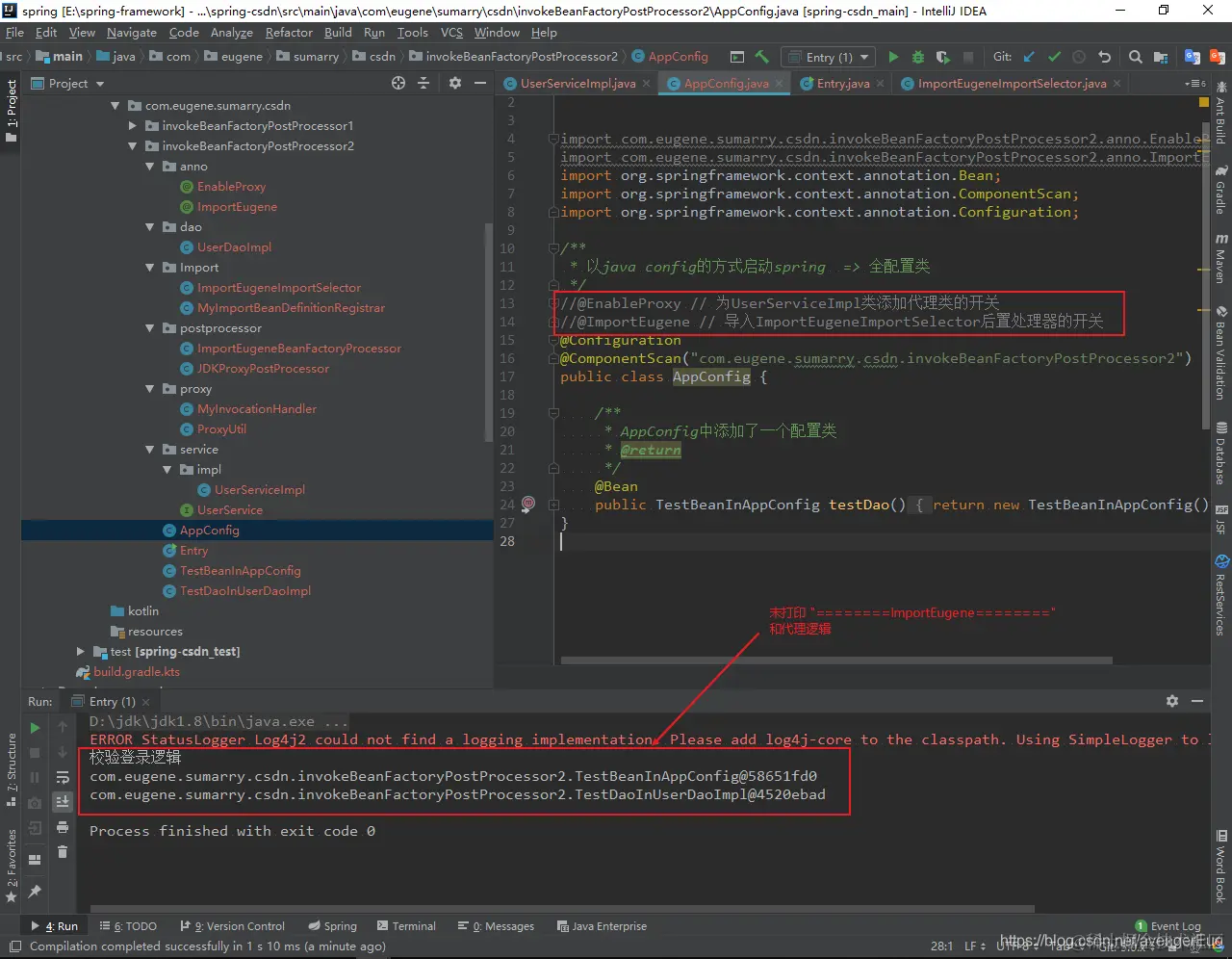Open Database side panel
The height and width of the screenshot is (959, 1232).
pos(1221,453)
